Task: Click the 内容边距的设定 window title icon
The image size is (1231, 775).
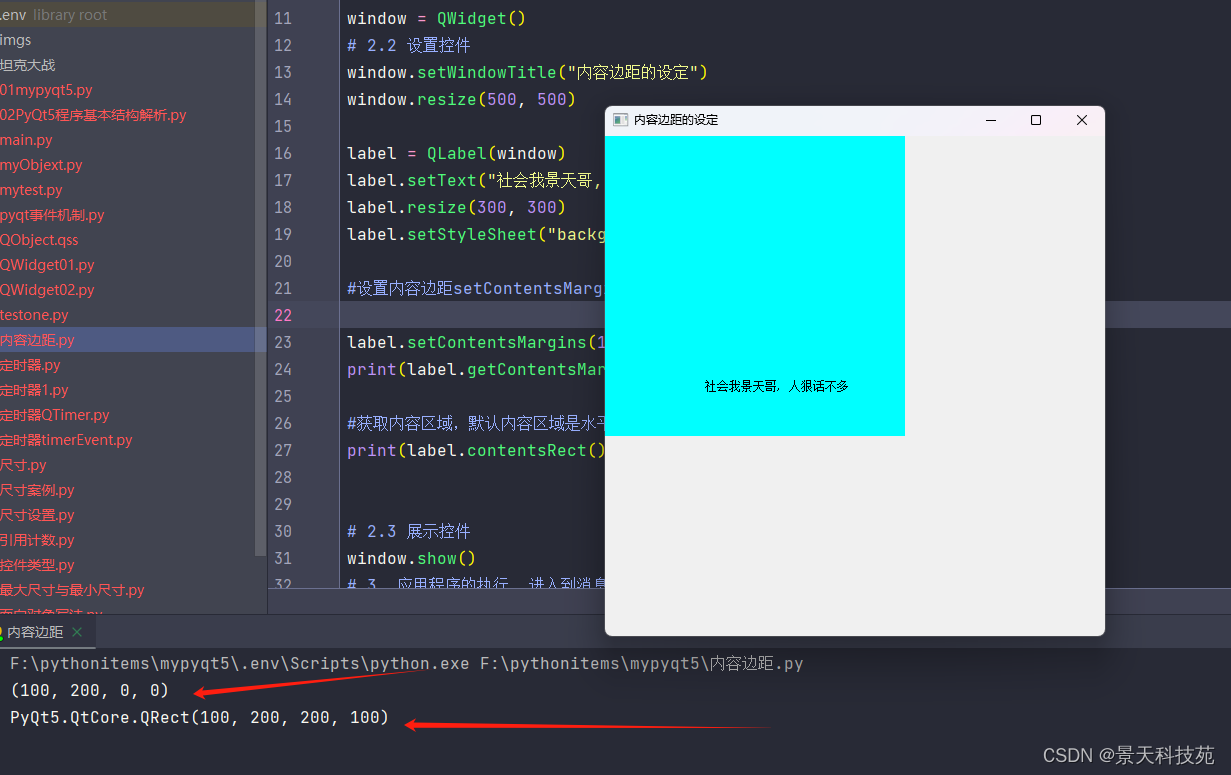Action: [620, 120]
